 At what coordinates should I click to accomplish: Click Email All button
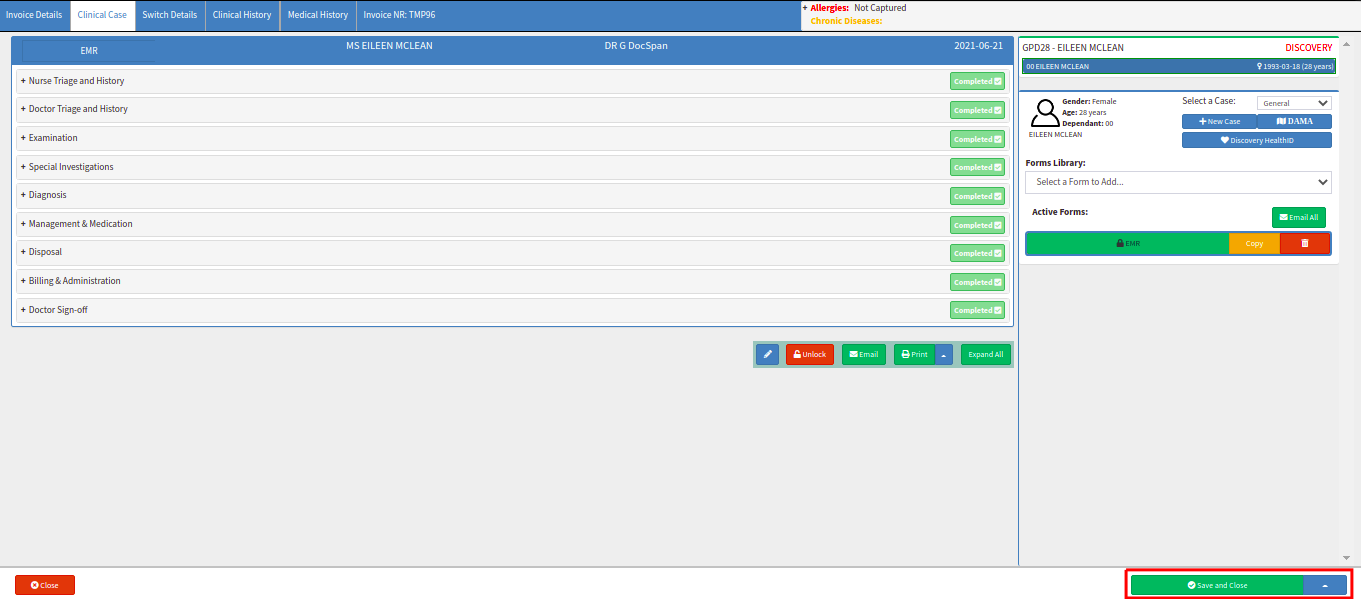point(1299,217)
